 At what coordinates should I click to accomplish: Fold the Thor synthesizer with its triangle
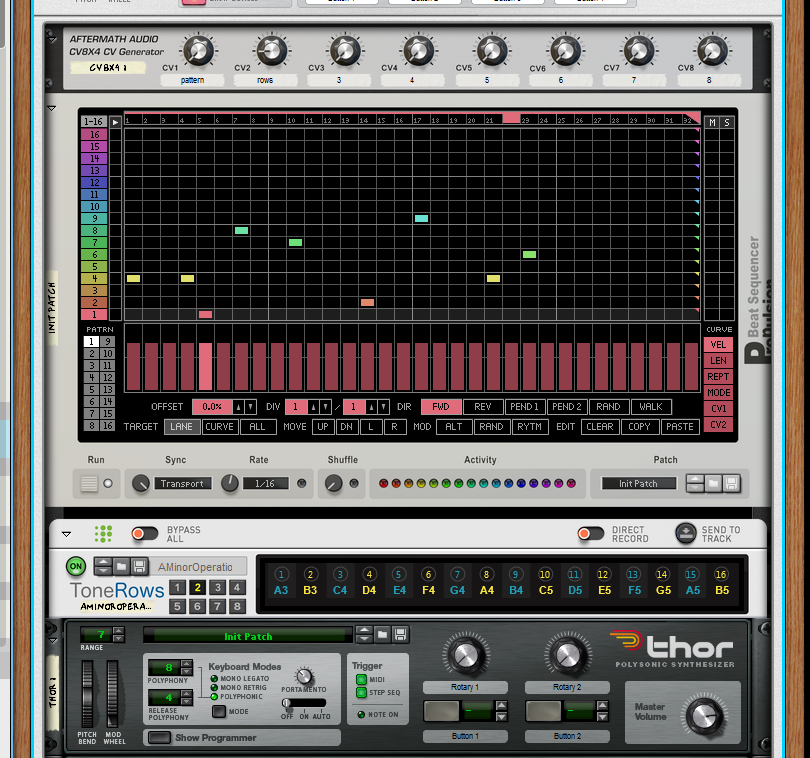coord(52,640)
